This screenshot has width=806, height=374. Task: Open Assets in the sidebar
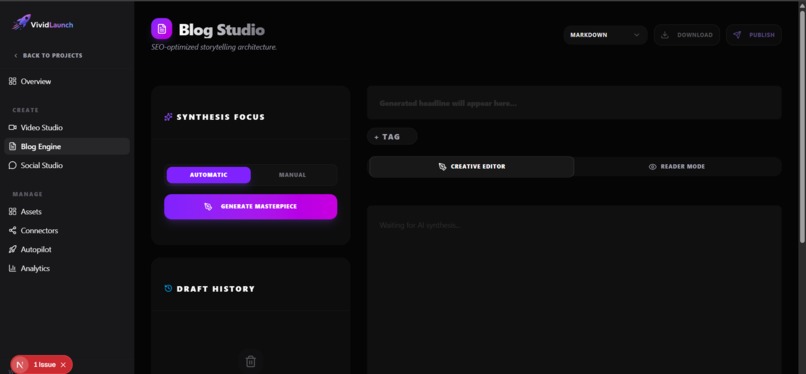[67, 212]
